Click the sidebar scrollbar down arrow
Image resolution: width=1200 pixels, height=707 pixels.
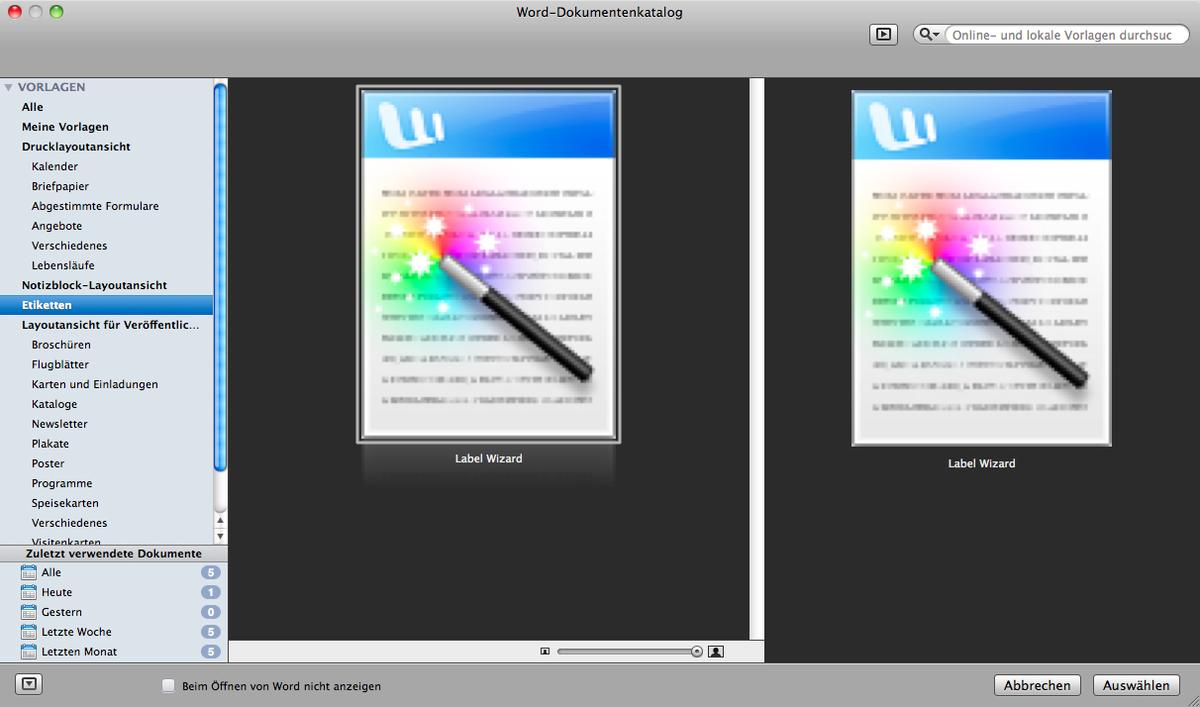[220, 535]
